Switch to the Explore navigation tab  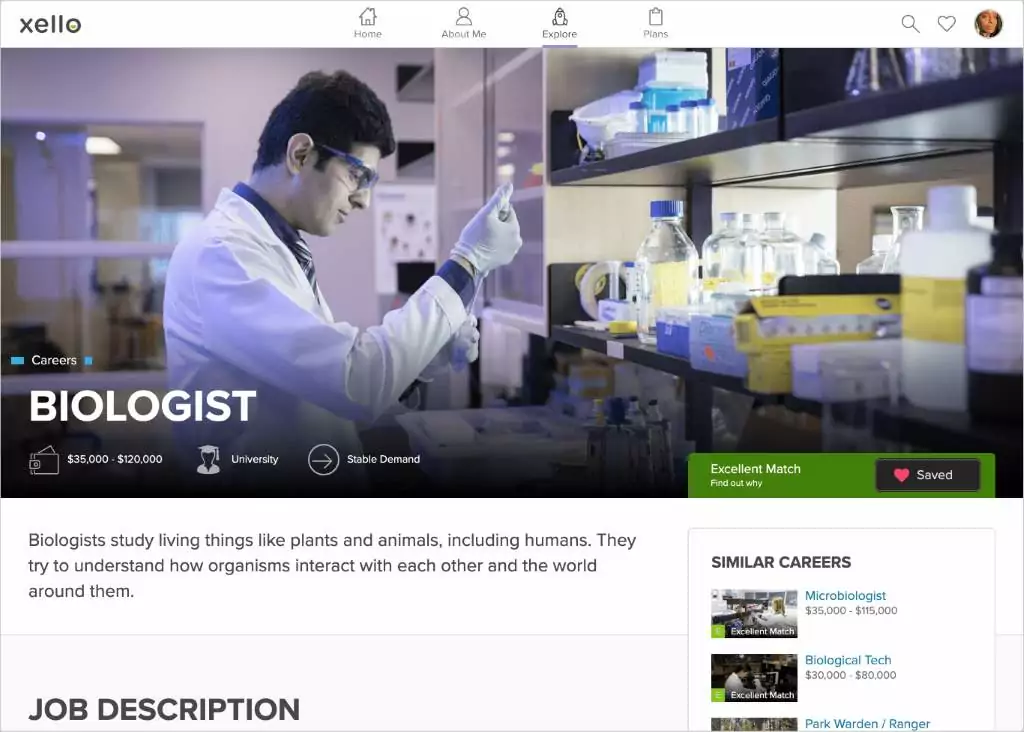coord(559,22)
